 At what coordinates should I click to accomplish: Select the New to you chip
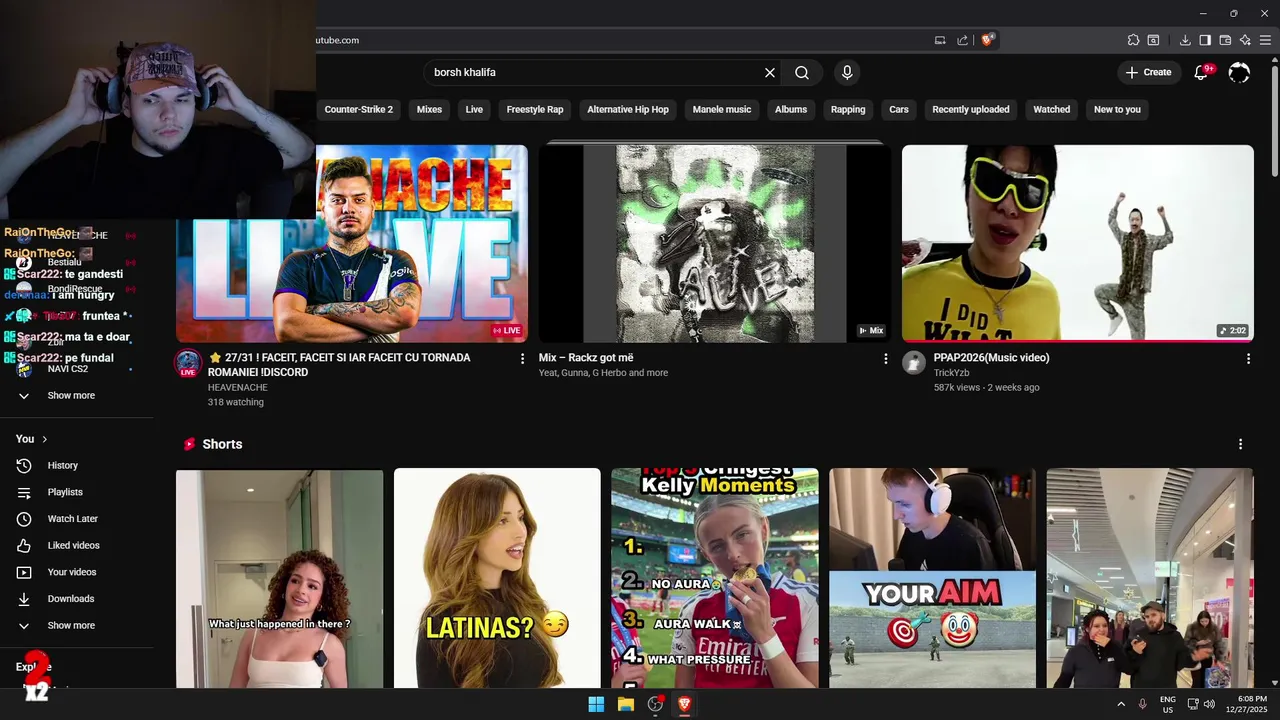(x=1117, y=109)
